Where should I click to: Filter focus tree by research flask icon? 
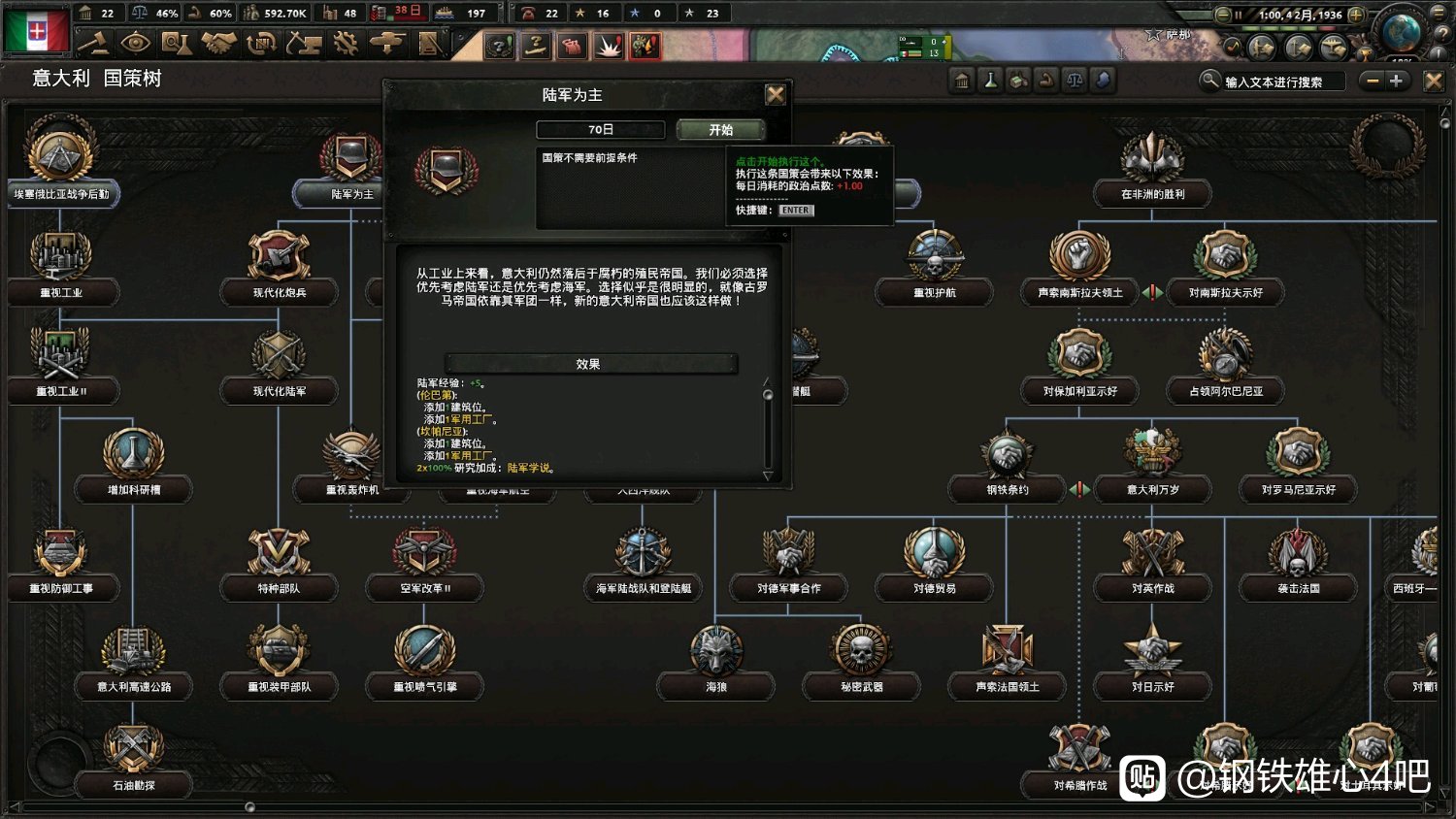(x=990, y=81)
